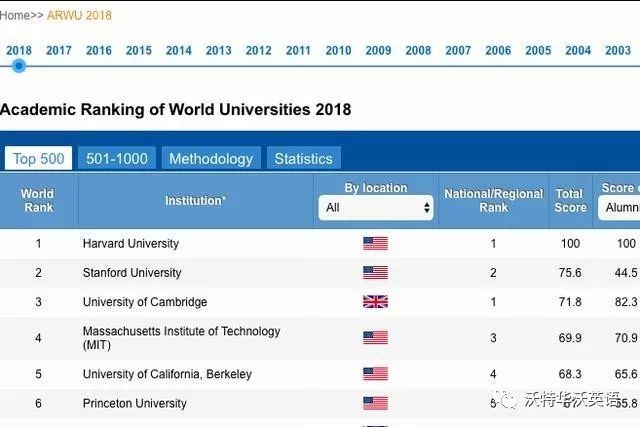Click the US flag in Harvard row

(376, 243)
